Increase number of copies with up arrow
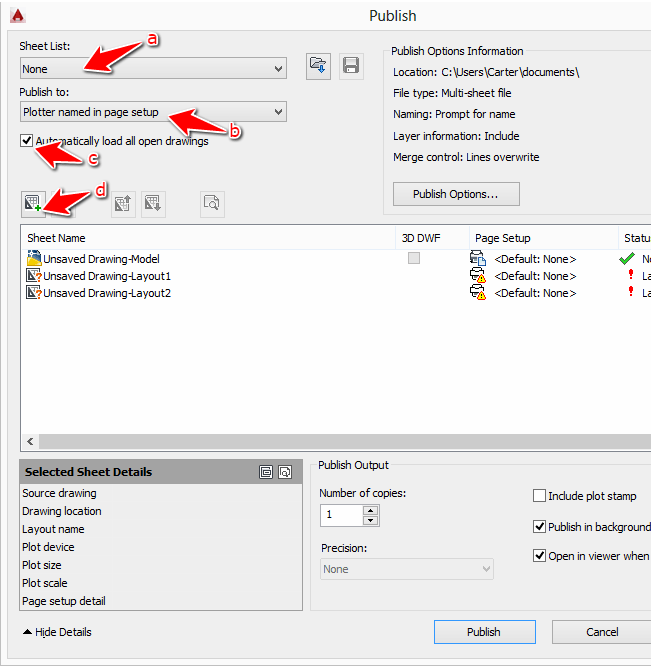The height and width of the screenshot is (669, 654). pos(370,510)
